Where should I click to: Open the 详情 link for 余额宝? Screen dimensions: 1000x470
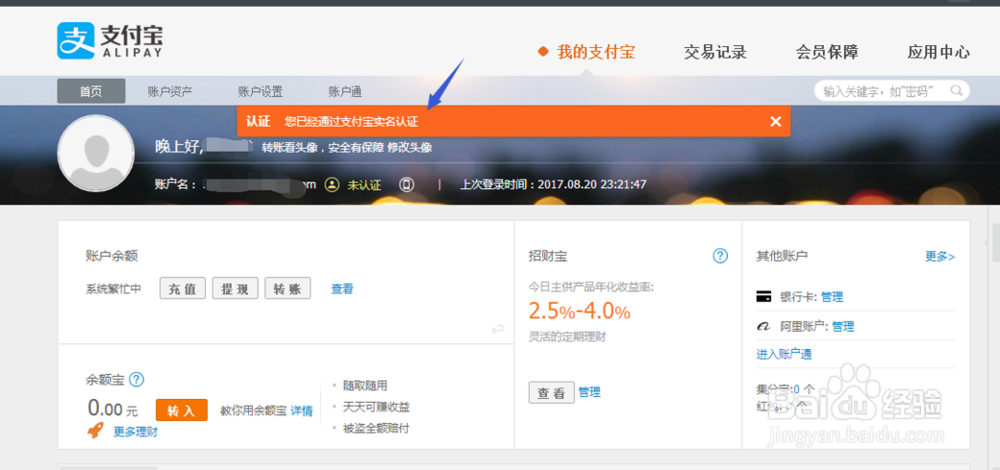[302, 411]
